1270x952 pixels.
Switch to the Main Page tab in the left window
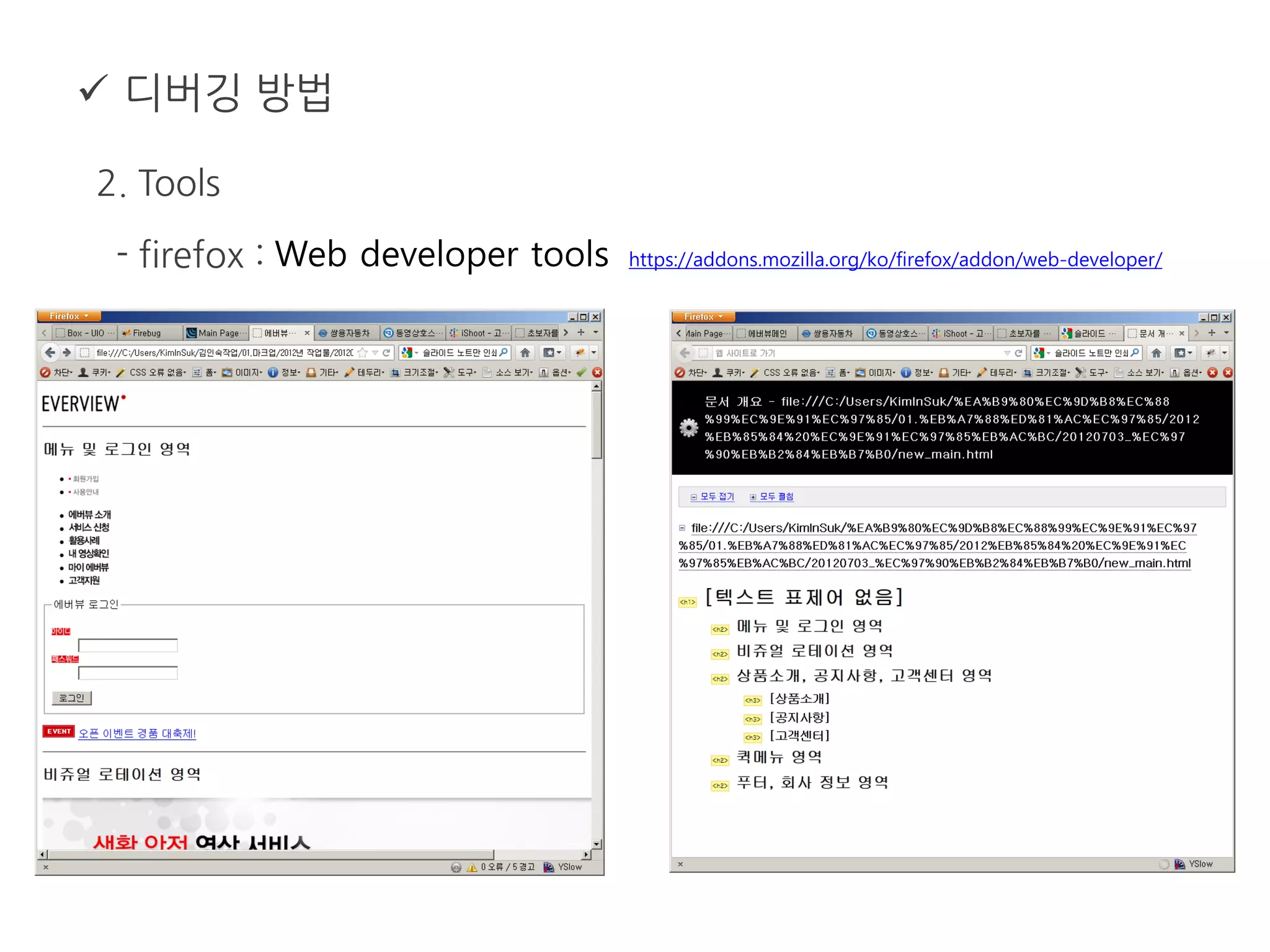216,333
